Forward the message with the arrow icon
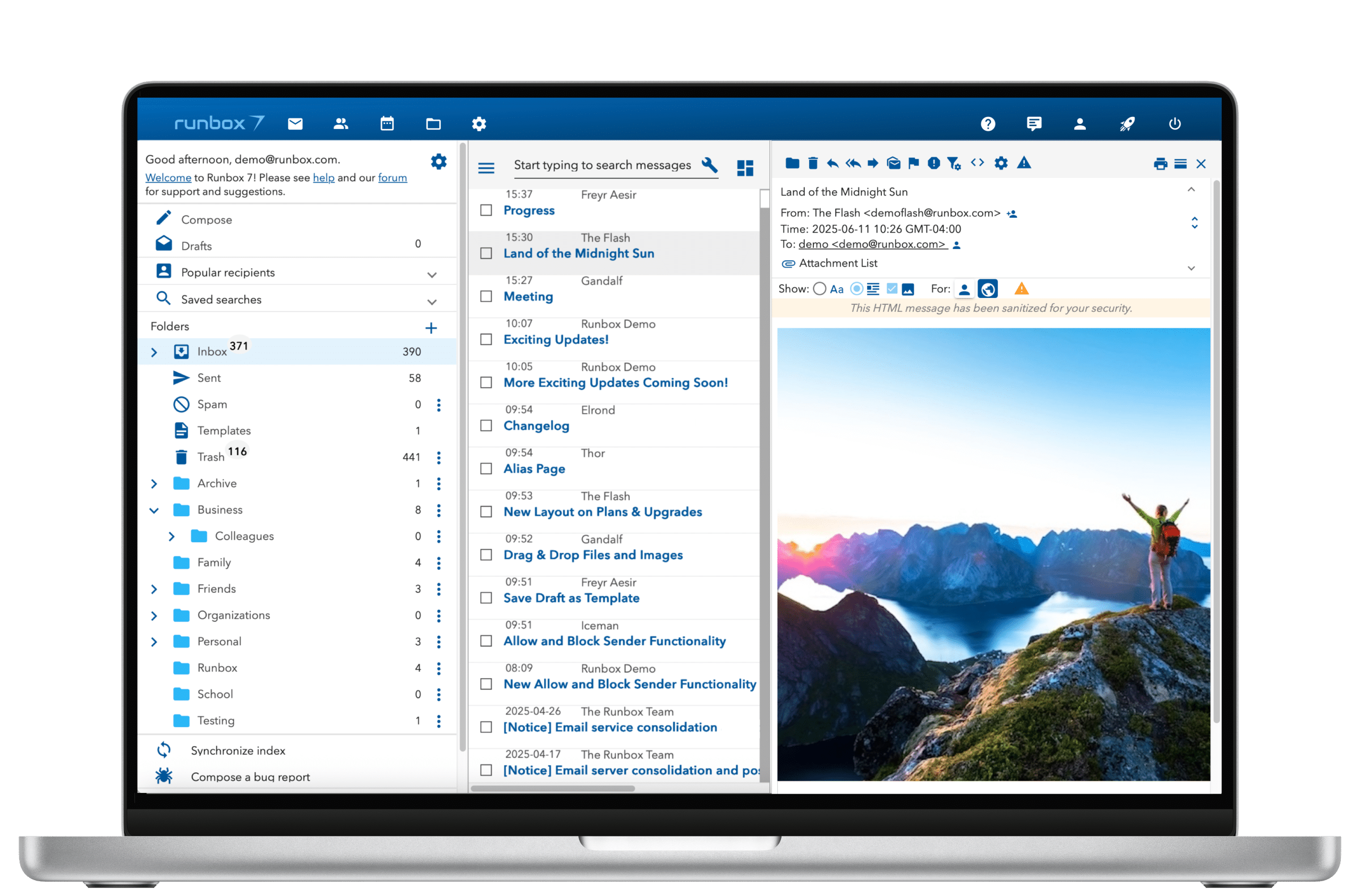Image resolution: width=1360 pixels, height=896 pixels. click(x=872, y=164)
